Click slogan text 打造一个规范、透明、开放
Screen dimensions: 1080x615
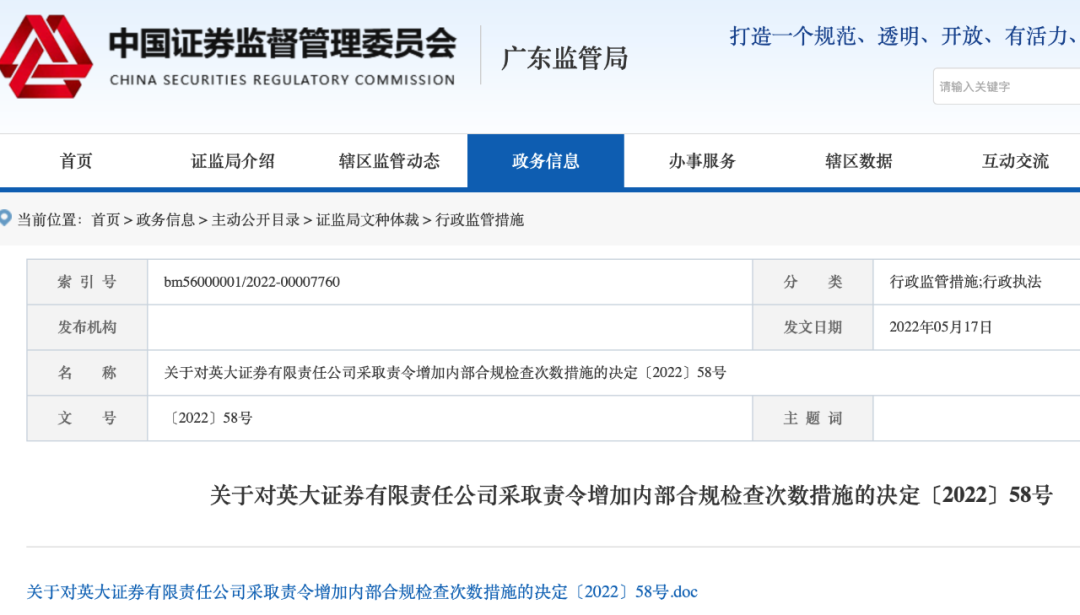pos(856,36)
